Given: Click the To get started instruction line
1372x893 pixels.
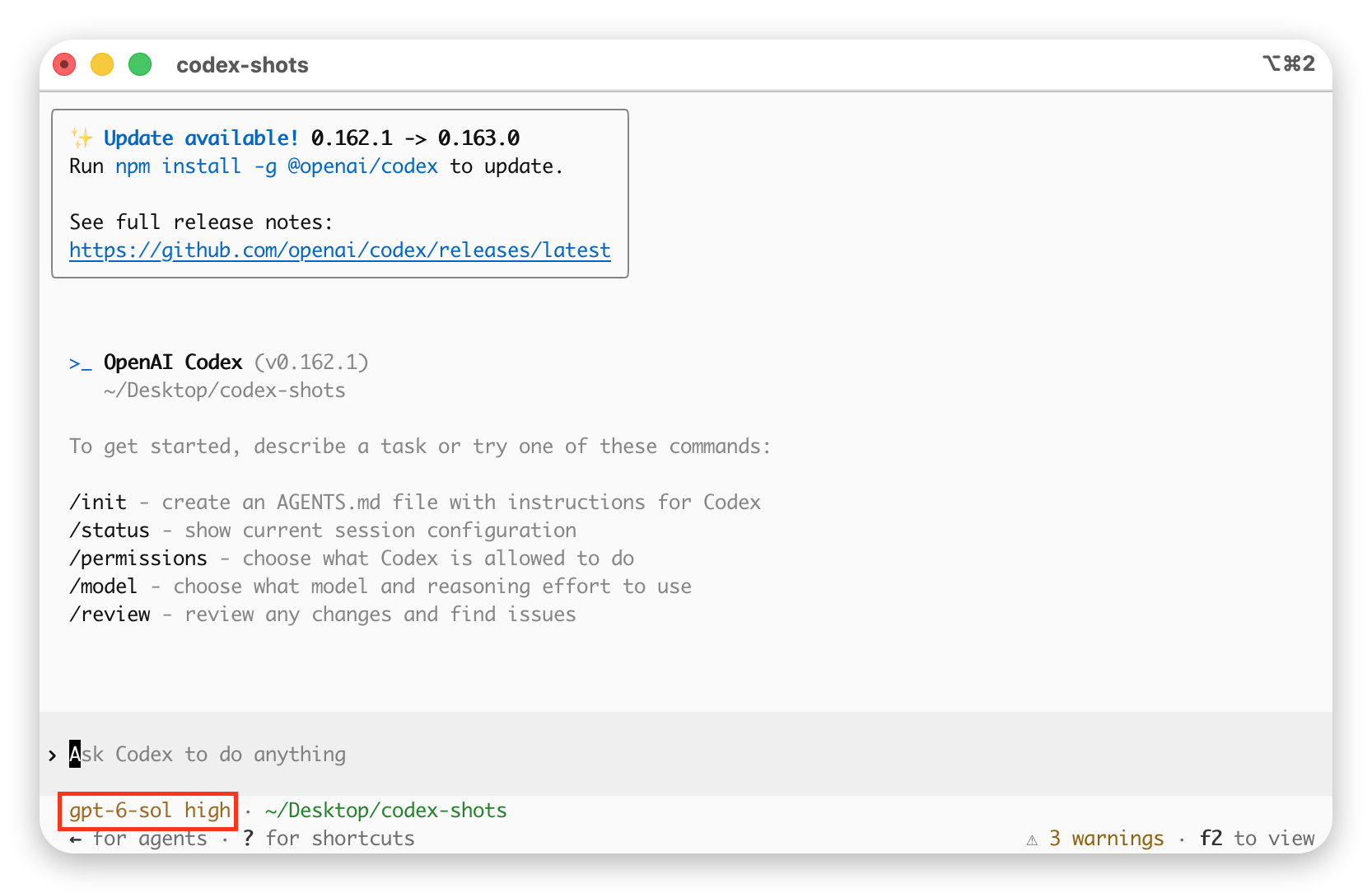Looking at the screenshot, I should tap(420, 446).
